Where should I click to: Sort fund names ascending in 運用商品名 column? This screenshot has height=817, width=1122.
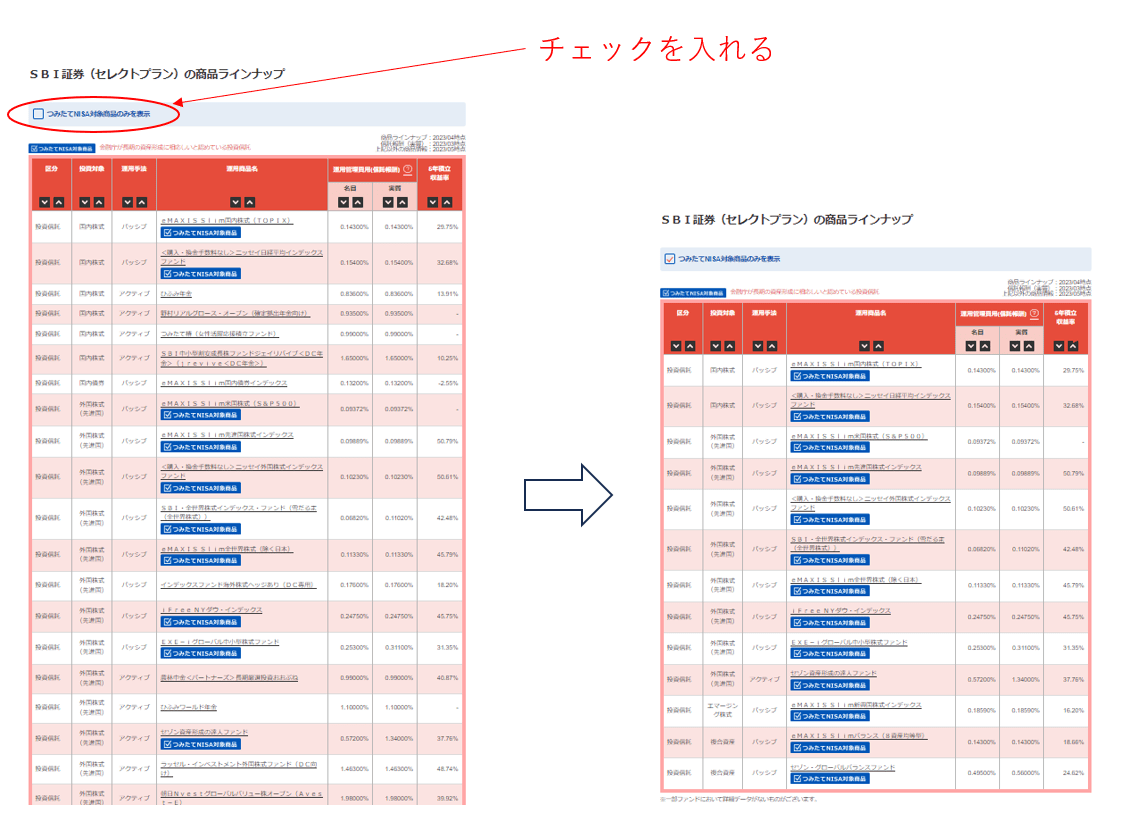pos(248,202)
